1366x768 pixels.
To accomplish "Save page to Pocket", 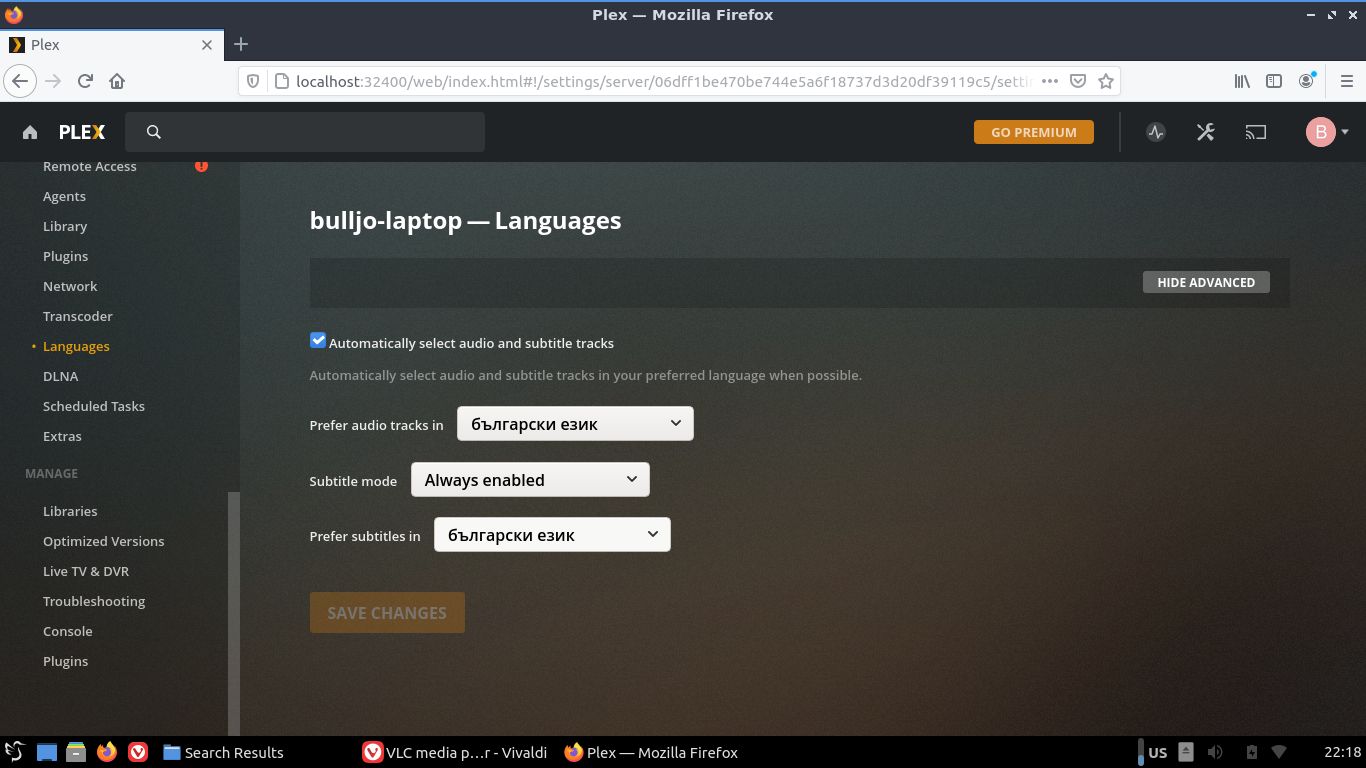I will point(1078,81).
